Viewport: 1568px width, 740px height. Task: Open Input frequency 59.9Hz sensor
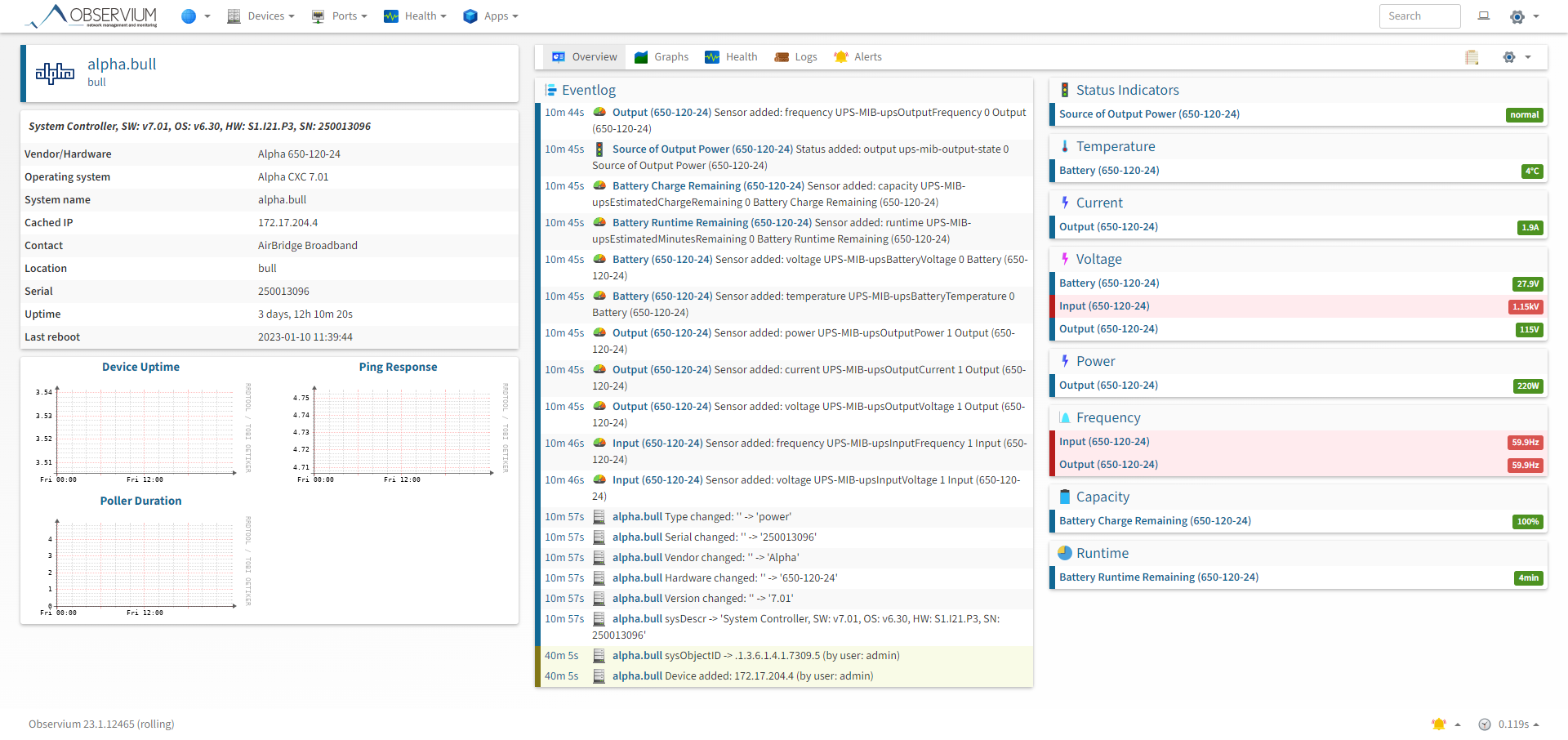[x=1298, y=442]
